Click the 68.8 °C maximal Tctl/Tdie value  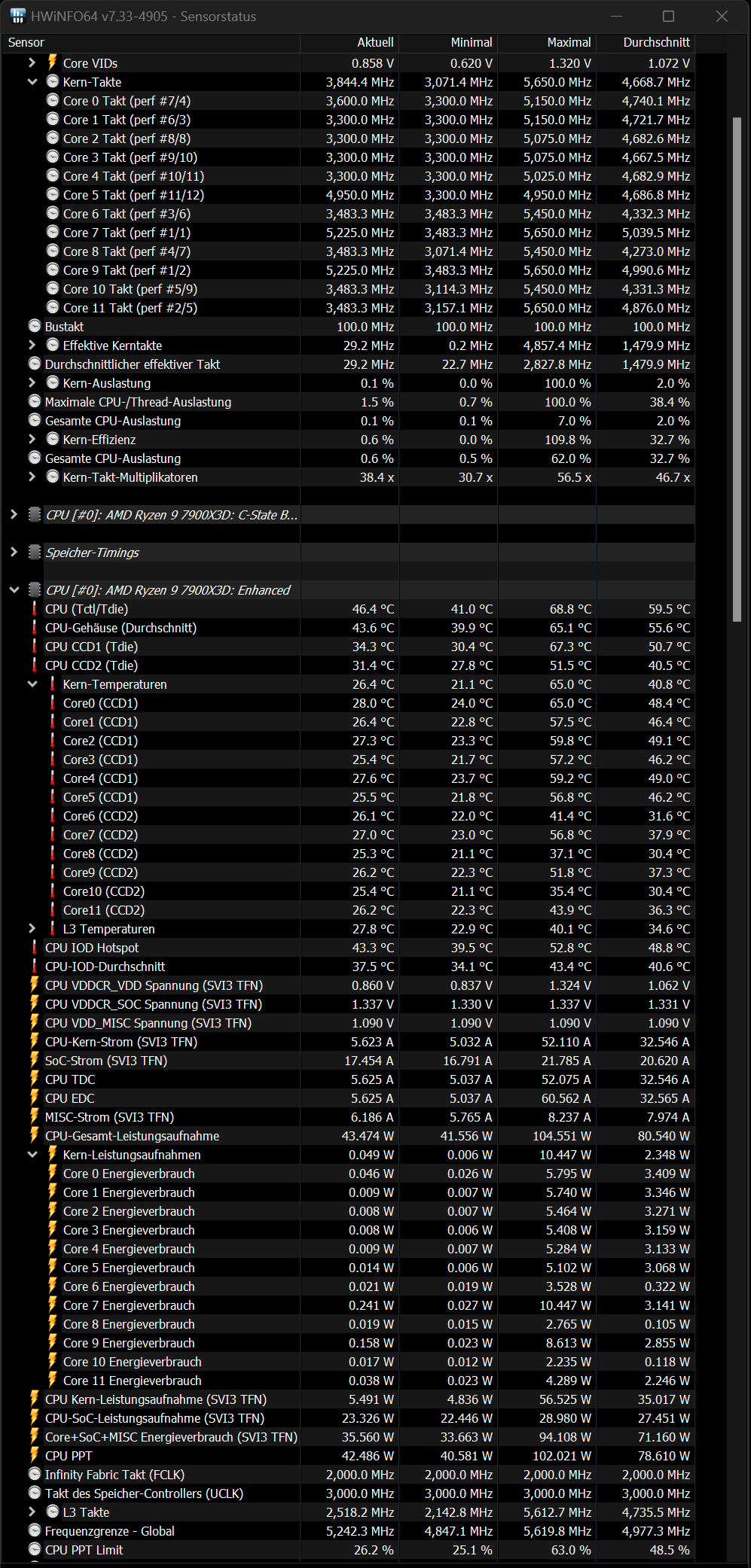pos(570,609)
